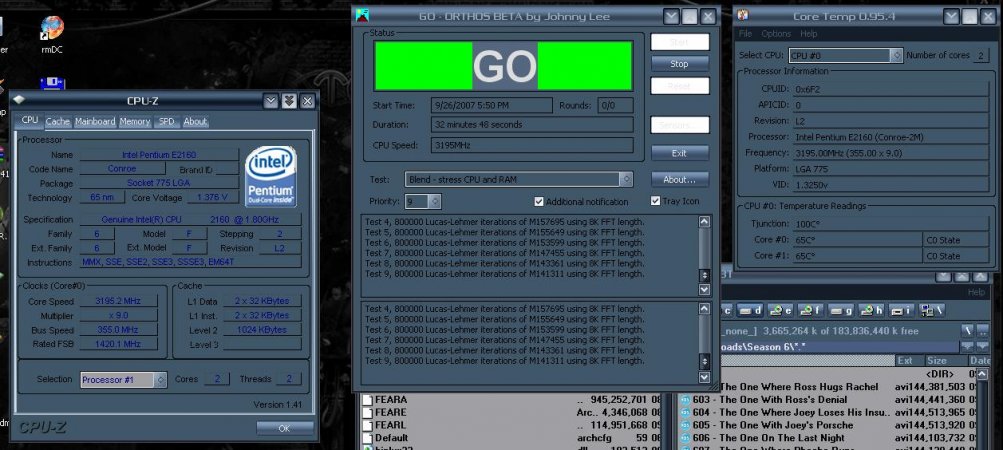Switch to the Memory tab in CPU-Z
Image resolution: width=1003 pixels, height=450 pixels.
coord(135,122)
